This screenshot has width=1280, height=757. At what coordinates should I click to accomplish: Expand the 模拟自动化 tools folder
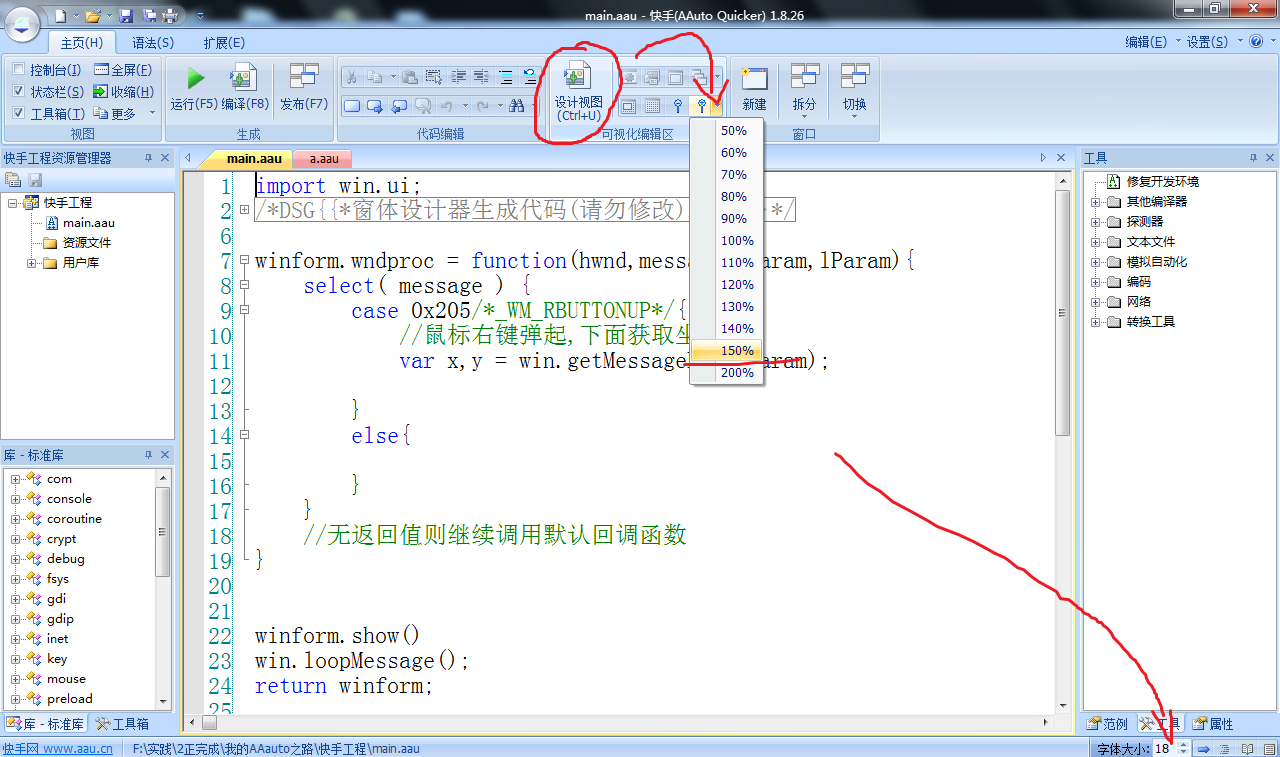[x=1096, y=262]
